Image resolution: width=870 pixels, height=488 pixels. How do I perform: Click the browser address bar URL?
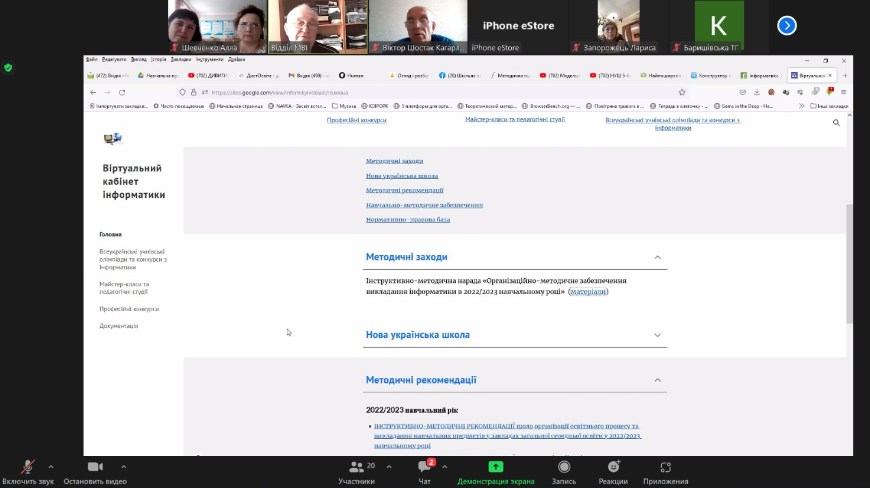tap(280, 93)
